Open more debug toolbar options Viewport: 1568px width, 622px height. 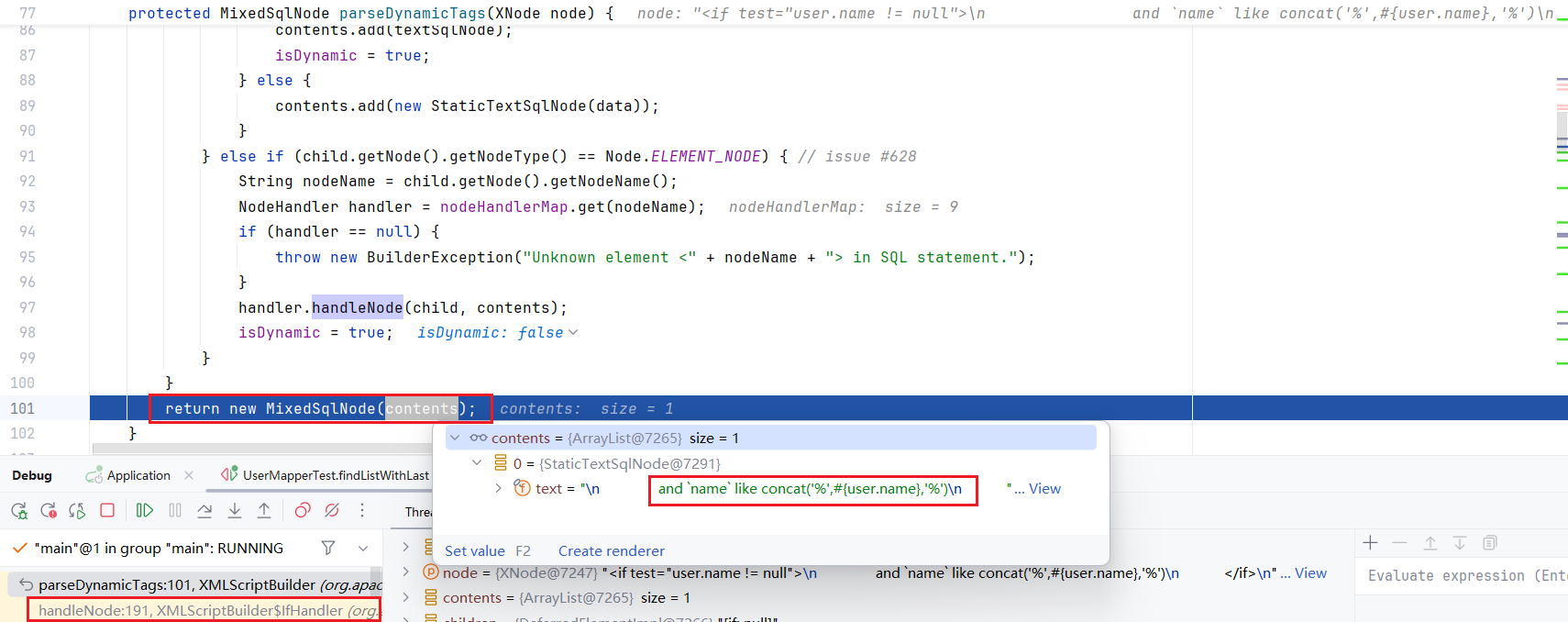pyautogui.click(x=362, y=510)
